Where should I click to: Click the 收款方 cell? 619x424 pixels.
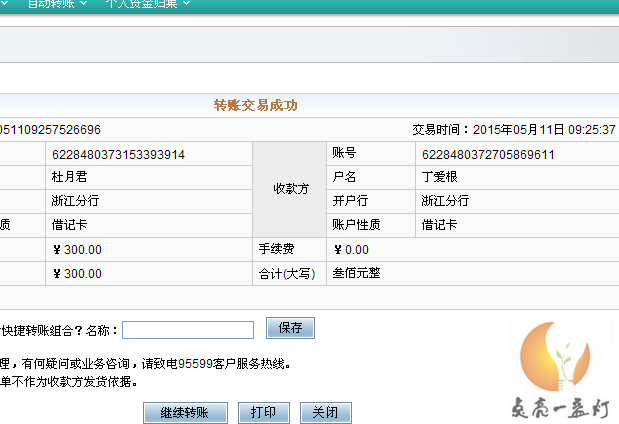point(291,189)
